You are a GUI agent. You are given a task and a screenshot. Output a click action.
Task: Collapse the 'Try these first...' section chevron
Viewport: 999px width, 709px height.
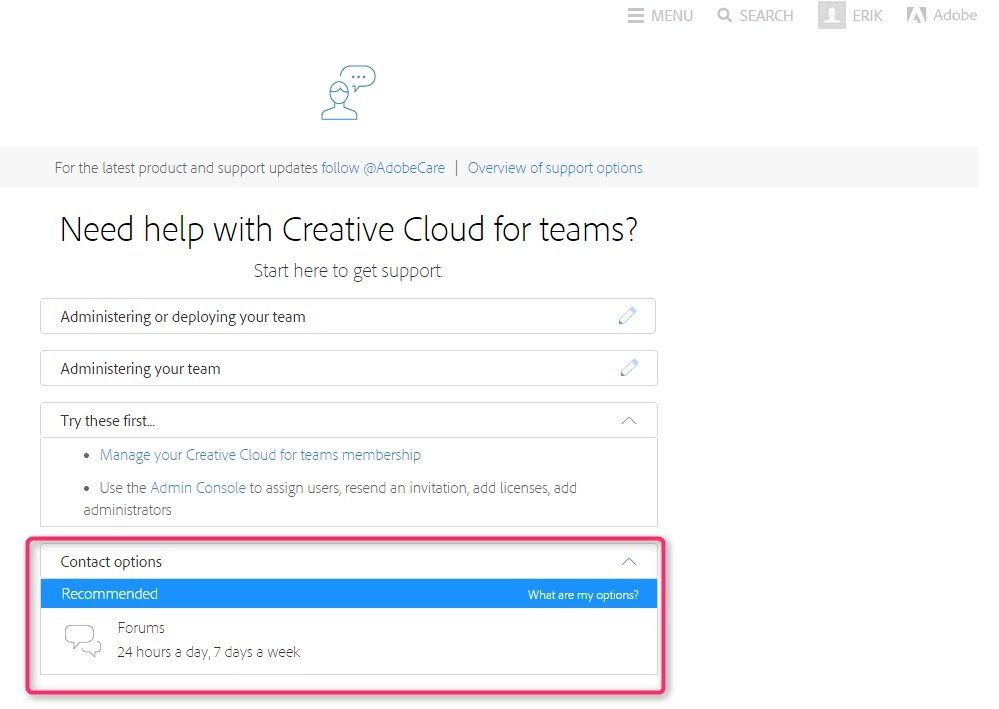629,420
